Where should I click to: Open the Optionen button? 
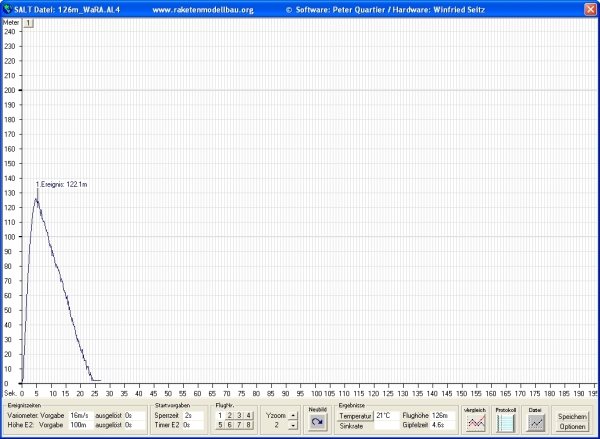pos(573,427)
